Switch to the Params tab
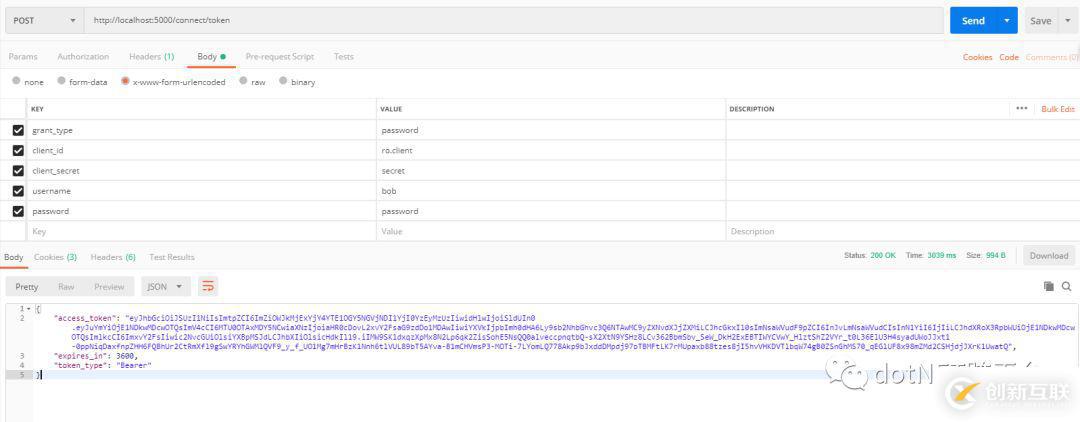1080x422 pixels. (23, 56)
